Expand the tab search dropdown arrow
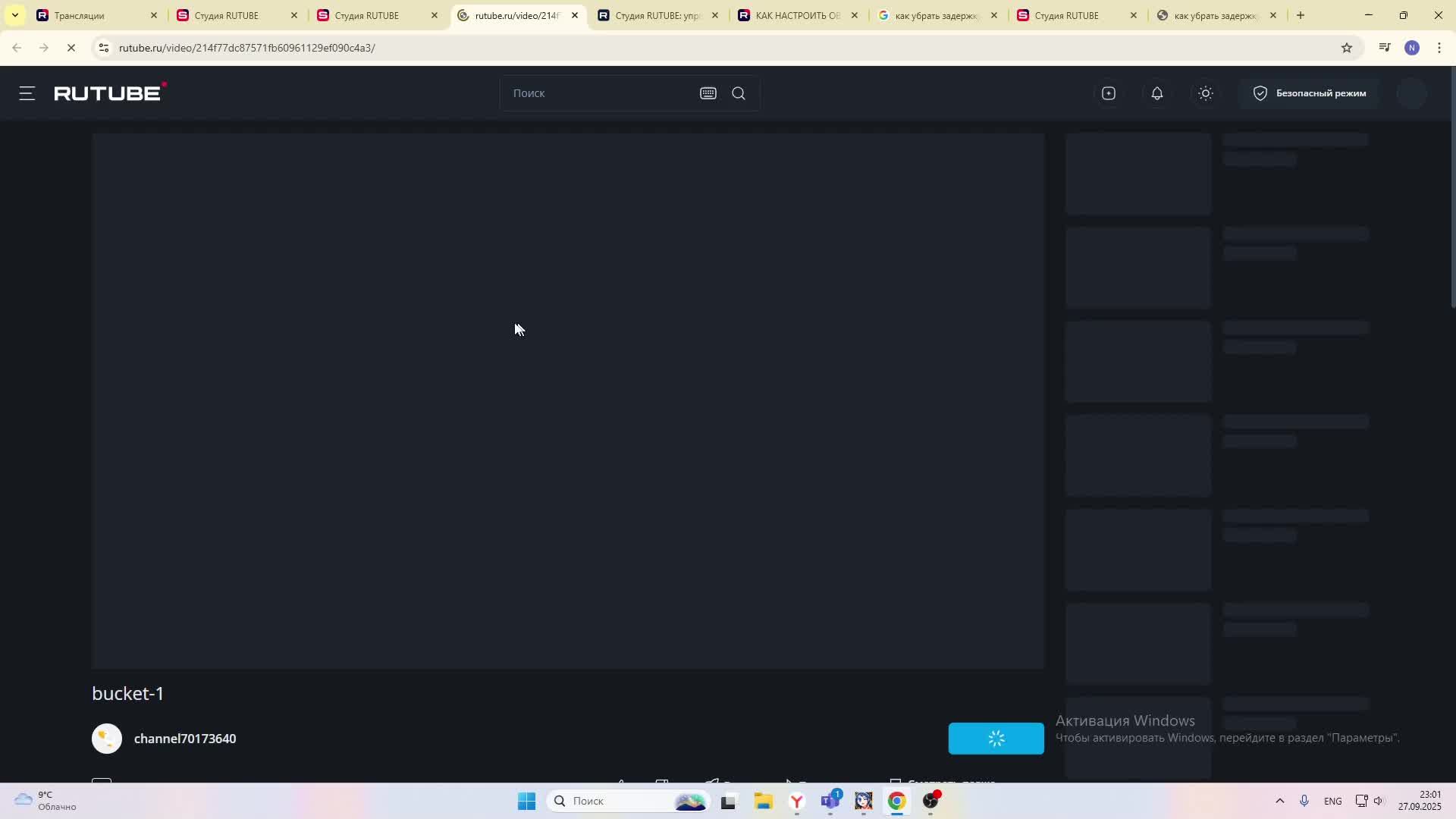Screen dimensions: 1456x819 point(14,15)
